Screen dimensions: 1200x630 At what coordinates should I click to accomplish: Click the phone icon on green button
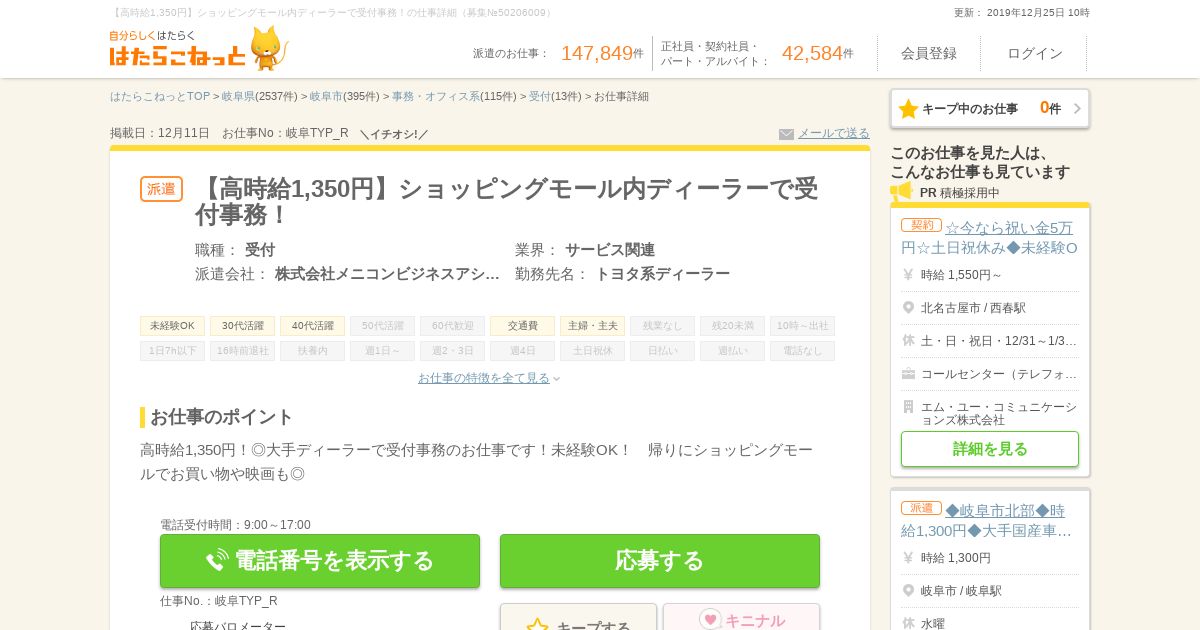pyautogui.click(x=217, y=561)
